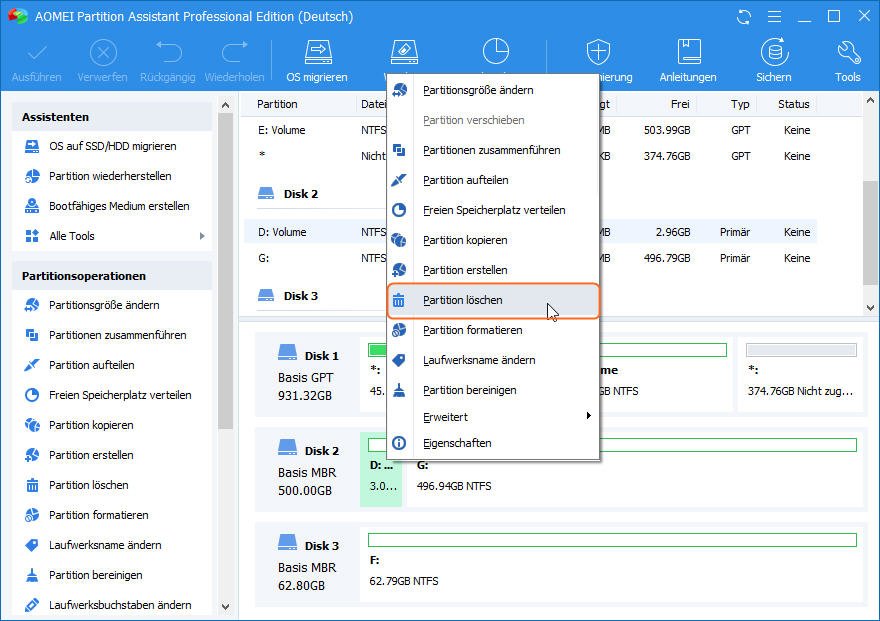Click sidebar icon for OS auf SSD/HDD migrieren
The image size is (880, 621).
click(33, 146)
